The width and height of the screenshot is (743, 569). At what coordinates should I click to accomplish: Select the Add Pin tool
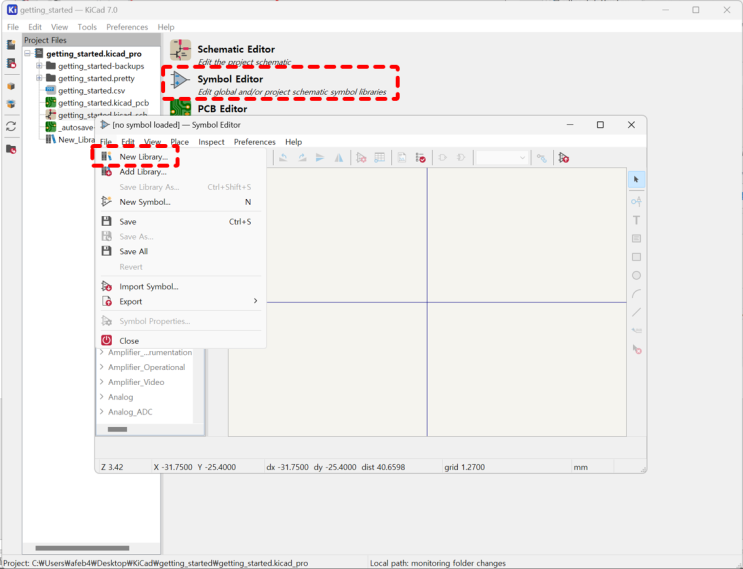point(636,201)
